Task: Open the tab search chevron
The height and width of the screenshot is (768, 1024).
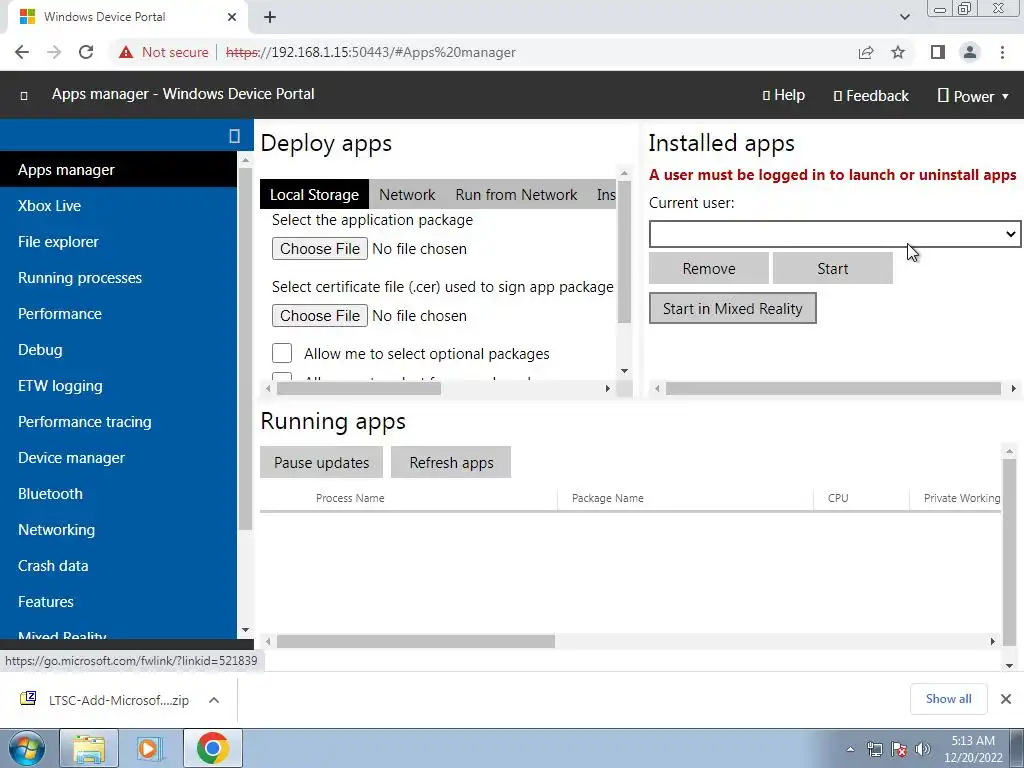Action: coord(904,17)
